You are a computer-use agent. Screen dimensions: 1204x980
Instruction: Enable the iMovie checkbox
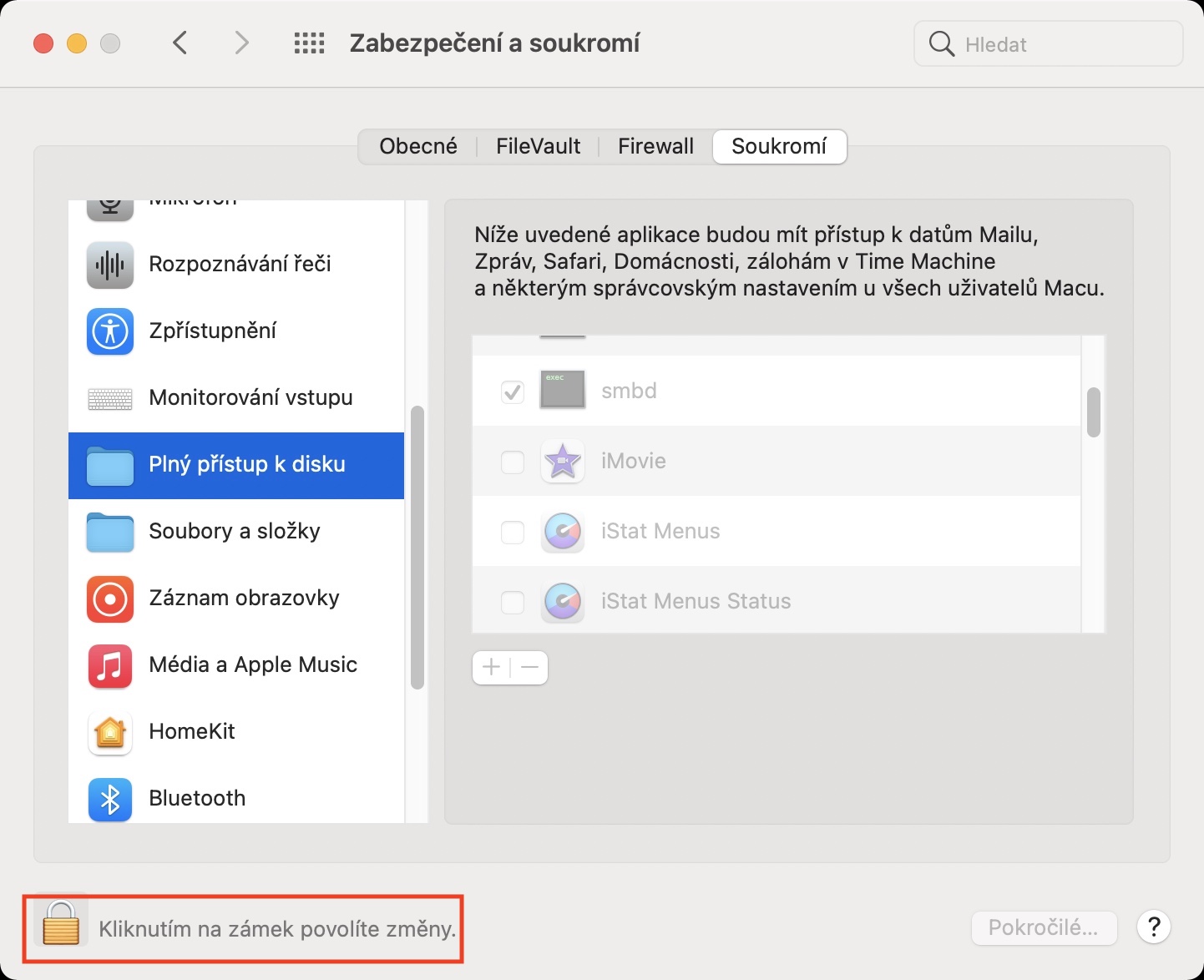[512, 462]
